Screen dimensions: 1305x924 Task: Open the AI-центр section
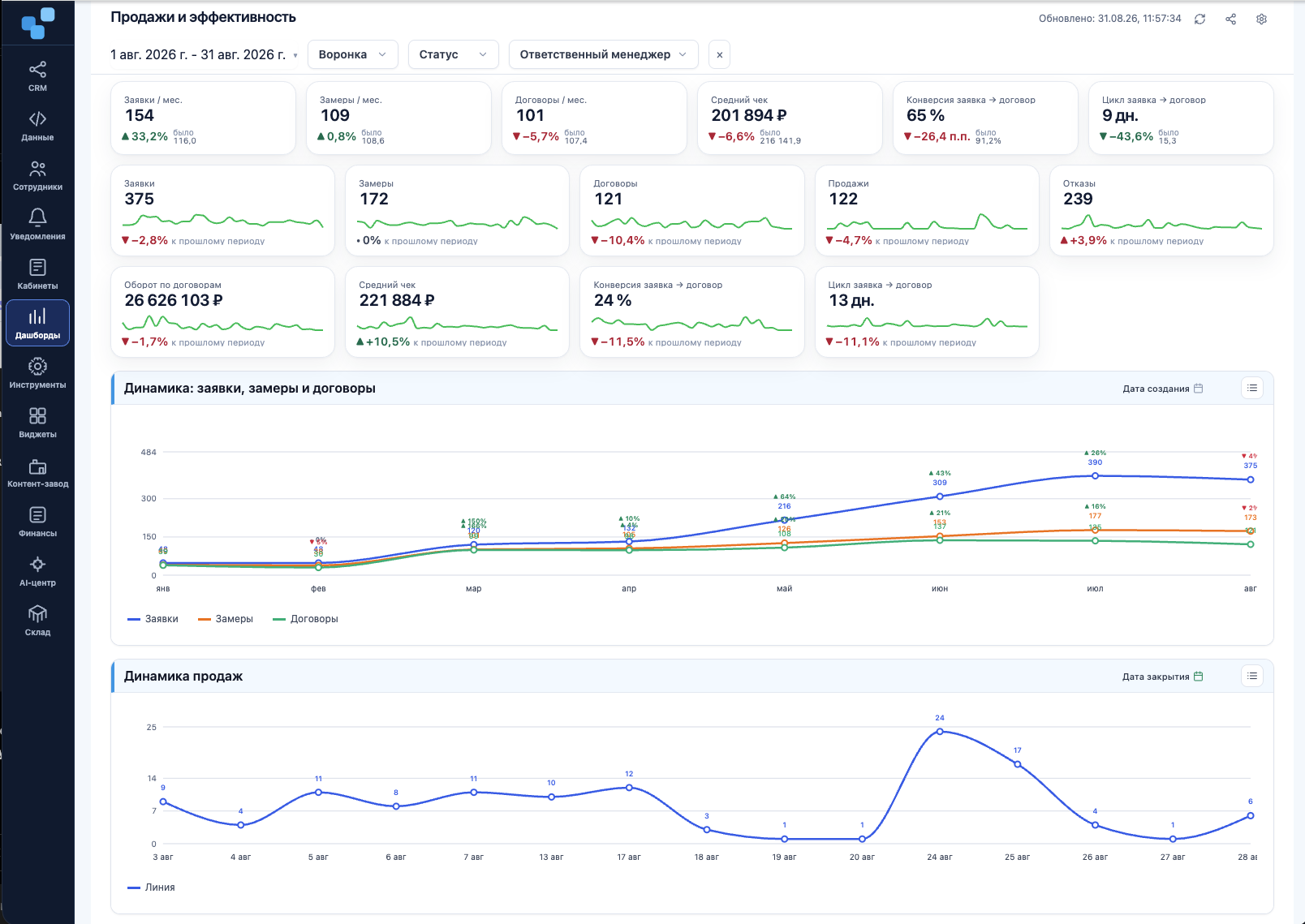point(37,571)
